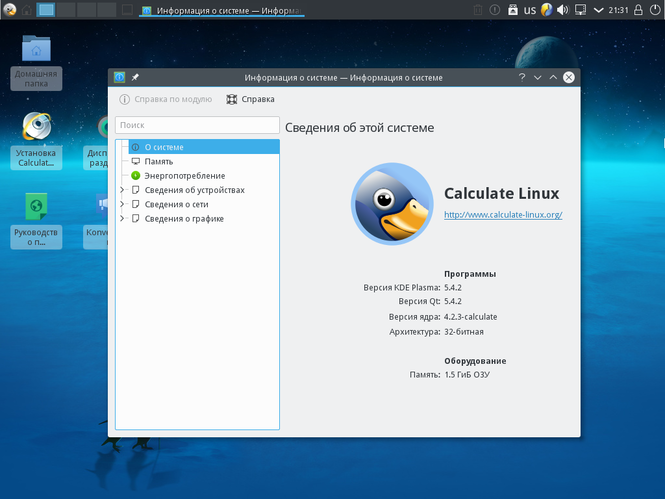Select Энергопотребление in the module tree
This screenshot has height=499, width=665.
pyautogui.click(x=184, y=176)
